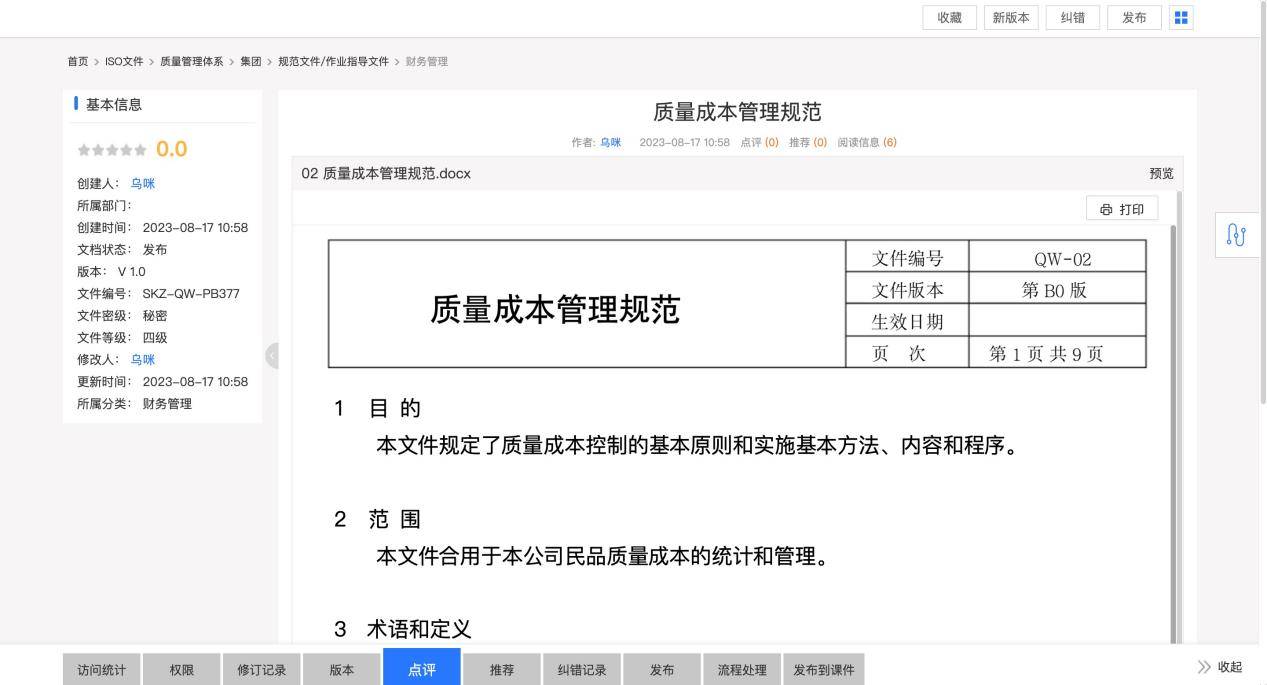The height and width of the screenshot is (685, 1267).
Task: Print the document using 打印
Action: coord(1122,209)
